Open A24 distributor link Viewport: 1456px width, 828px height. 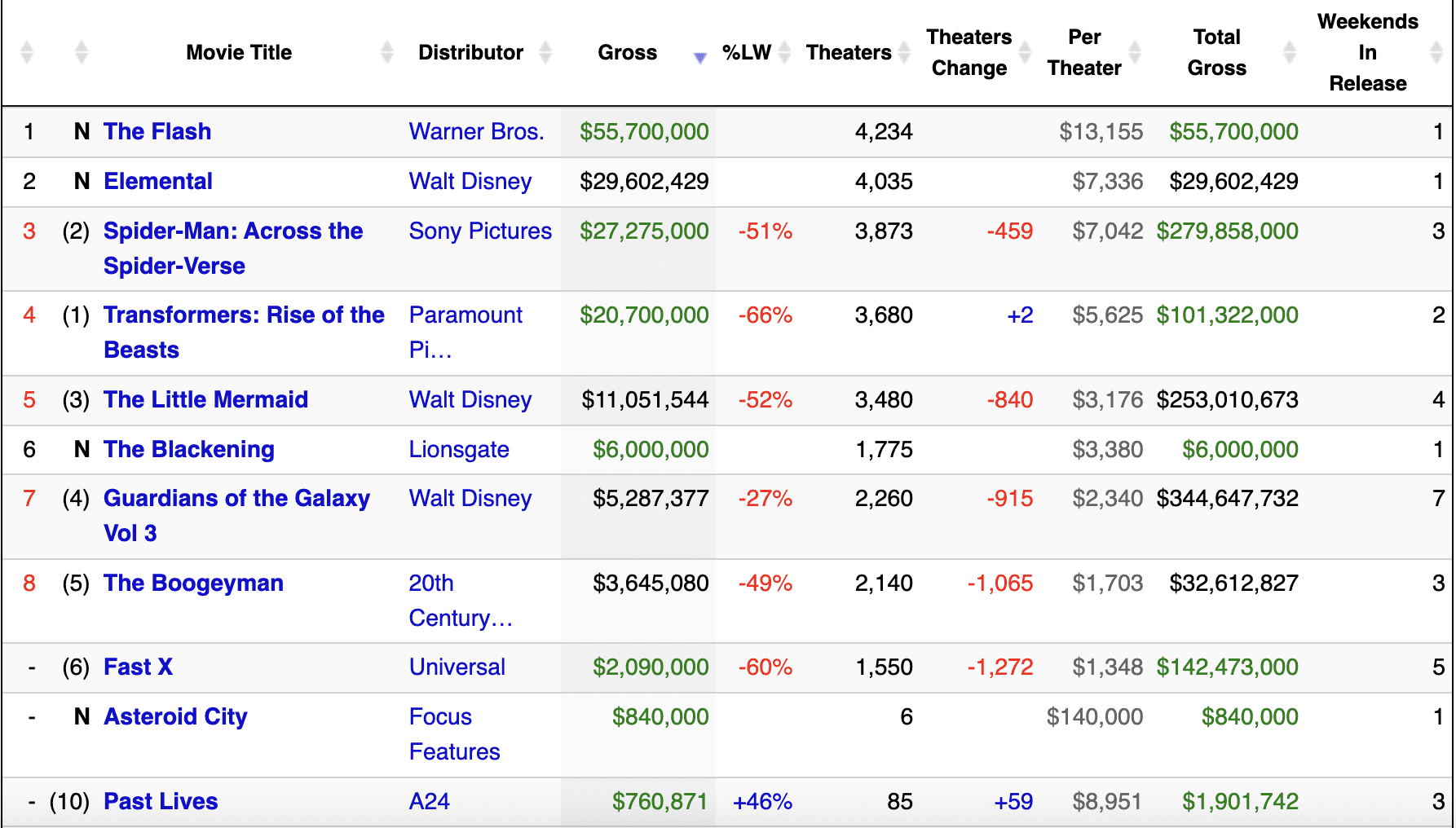(430, 801)
